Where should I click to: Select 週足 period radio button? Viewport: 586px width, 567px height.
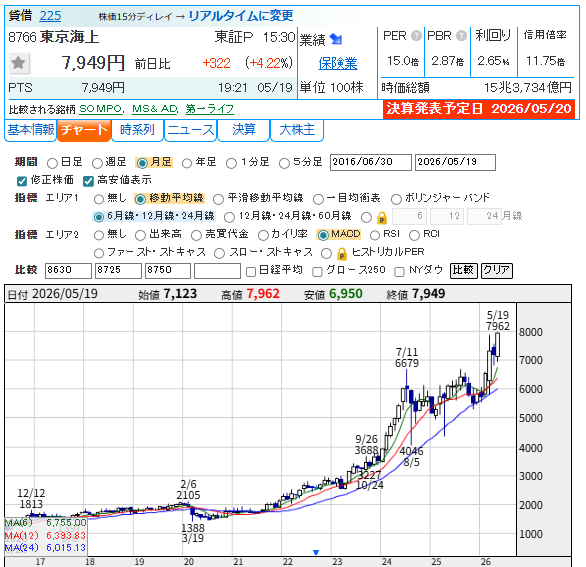click(x=97, y=163)
